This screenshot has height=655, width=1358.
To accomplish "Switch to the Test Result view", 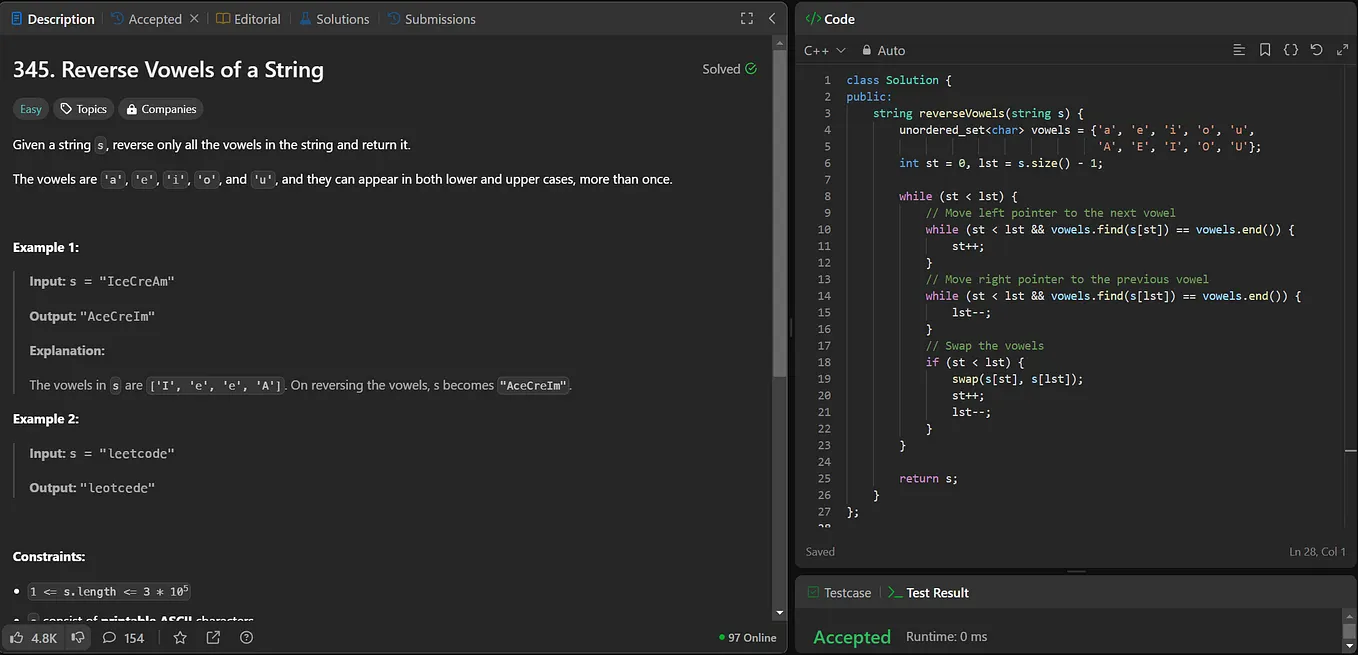I will 936,592.
